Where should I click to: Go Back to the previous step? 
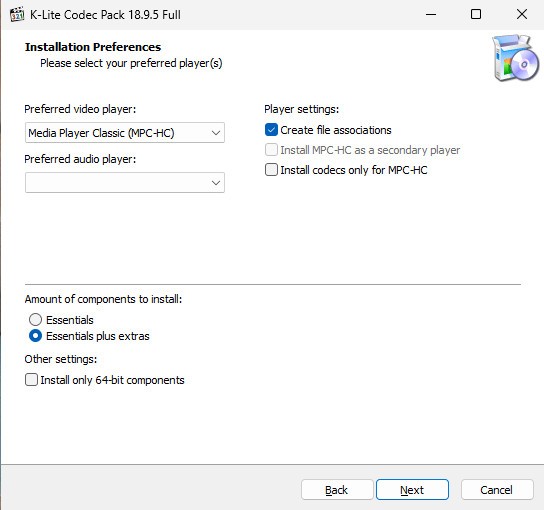[337, 490]
